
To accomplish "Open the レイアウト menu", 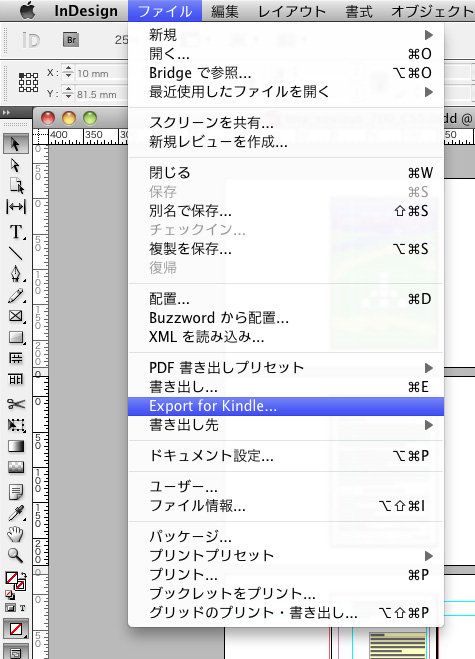I will pyautogui.click(x=292, y=11).
